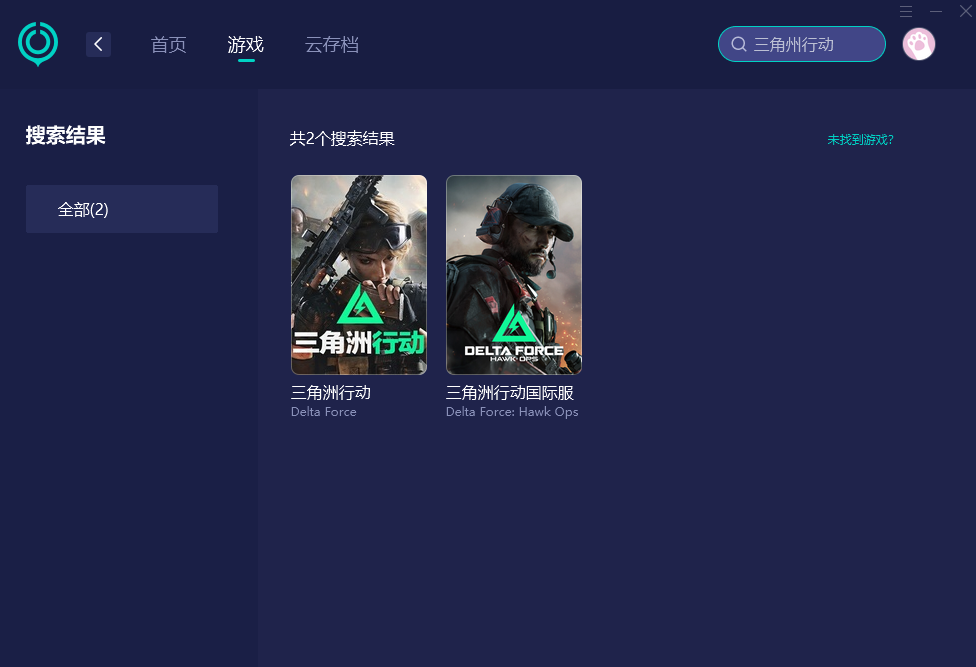The image size is (976, 667).
Task: Click the 'Delta Force' subtitle
Action: (324, 412)
